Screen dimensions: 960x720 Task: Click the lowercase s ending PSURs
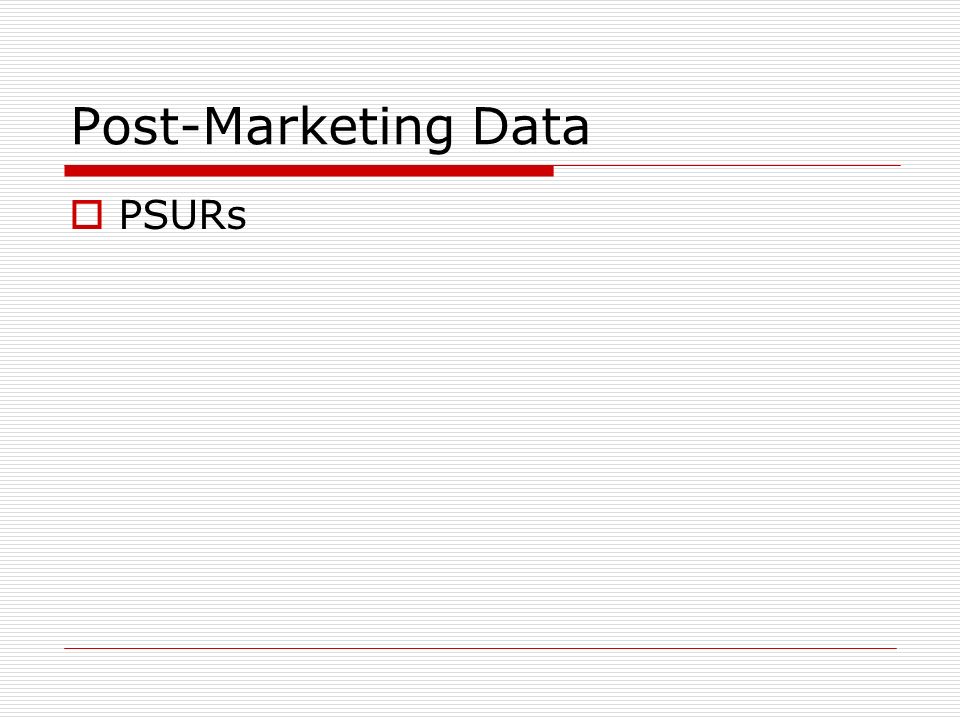pos(236,220)
